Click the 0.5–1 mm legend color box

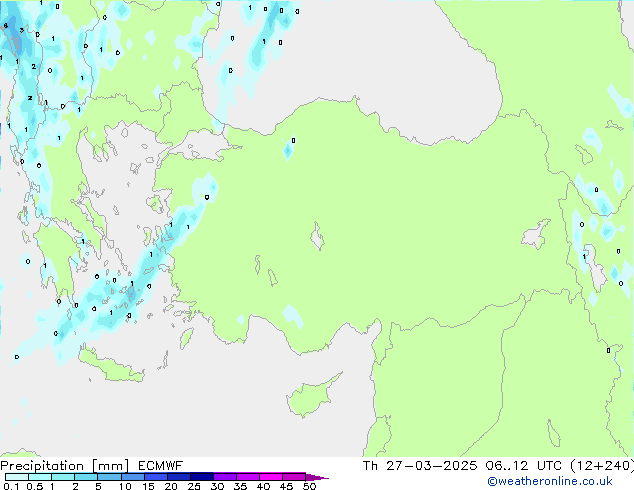tap(40, 477)
